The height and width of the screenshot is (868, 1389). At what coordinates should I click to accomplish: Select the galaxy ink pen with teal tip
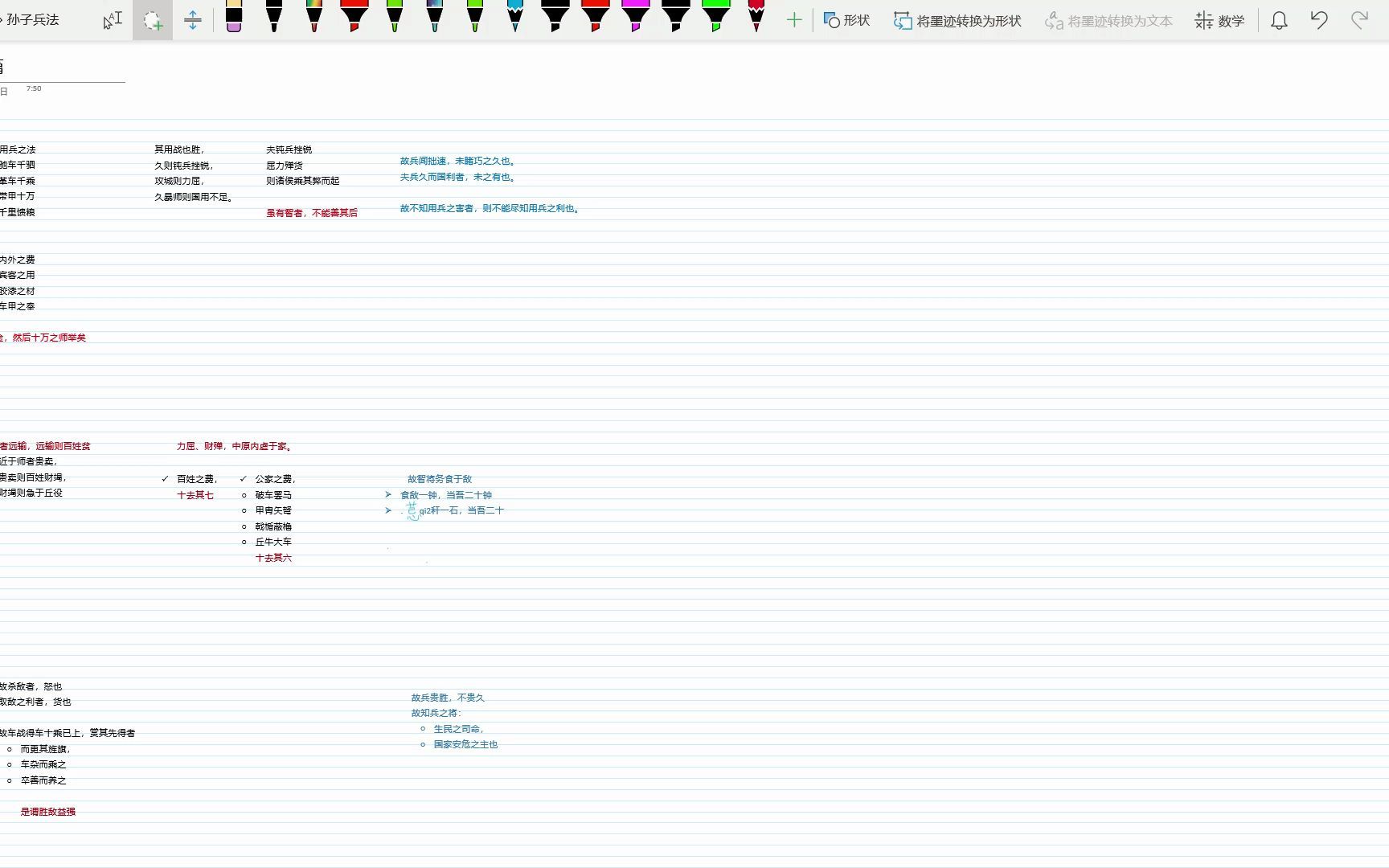pos(435,16)
